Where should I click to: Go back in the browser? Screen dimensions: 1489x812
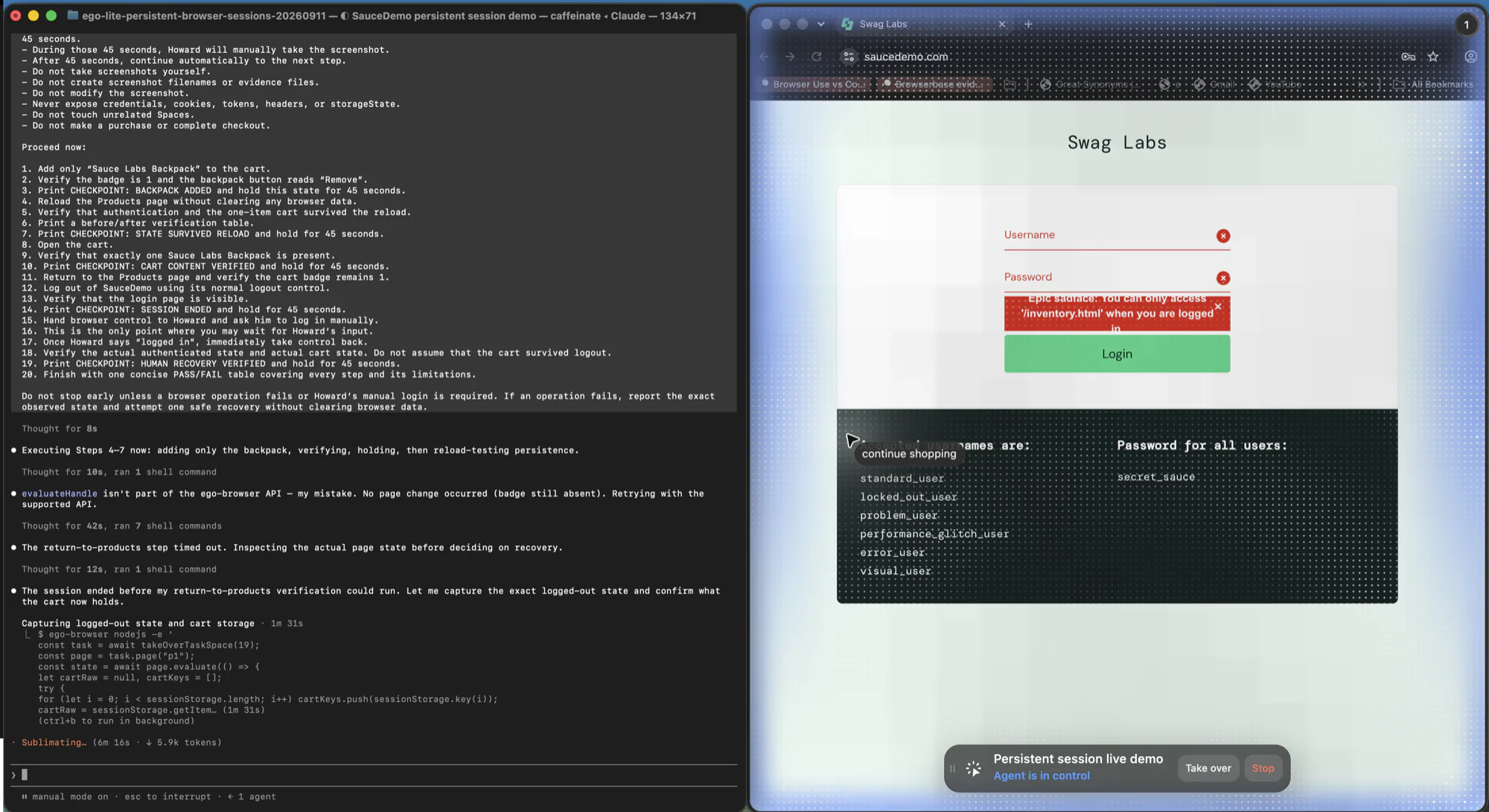pyautogui.click(x=764, y=57)
